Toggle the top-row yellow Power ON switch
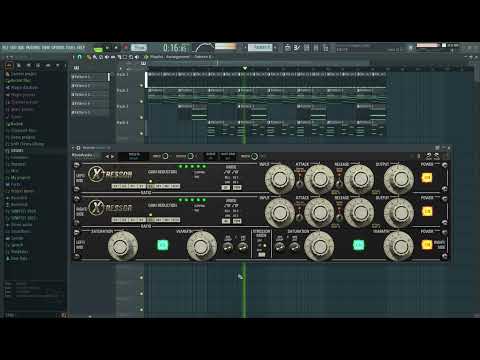 tap(427, 178)
